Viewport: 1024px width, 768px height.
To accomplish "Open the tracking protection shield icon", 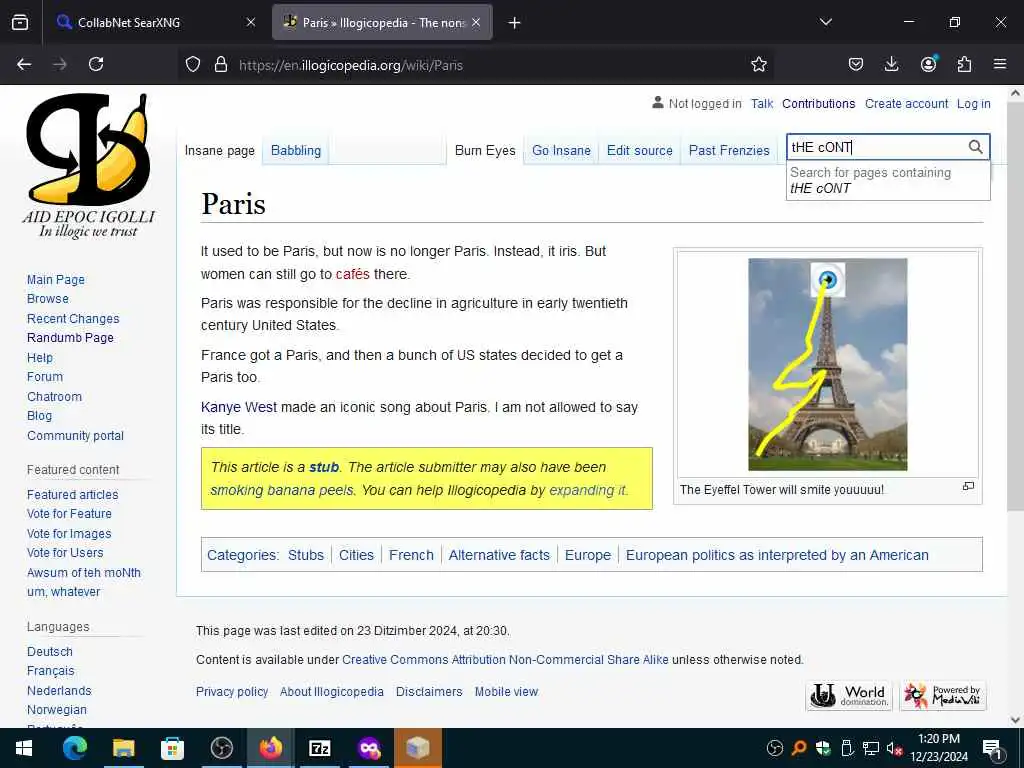I will (193, 64).
